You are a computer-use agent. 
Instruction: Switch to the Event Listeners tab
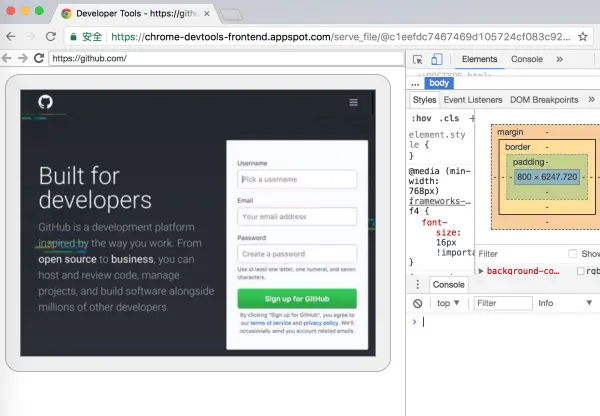tap(473, 100)
